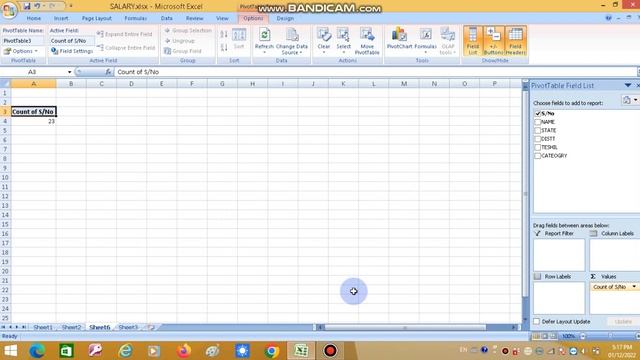
Task: Refresh the PivotTable data
Action: point(264,41)
